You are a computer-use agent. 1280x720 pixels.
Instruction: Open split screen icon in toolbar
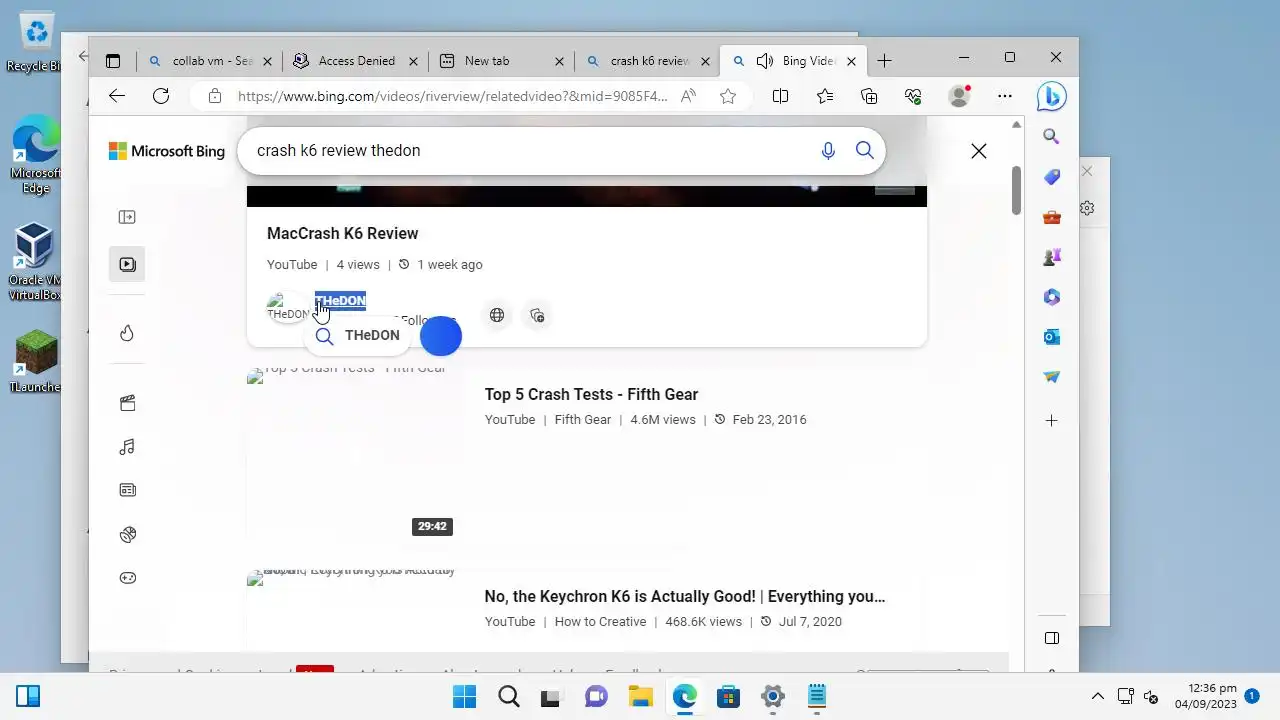click(780, 96)
